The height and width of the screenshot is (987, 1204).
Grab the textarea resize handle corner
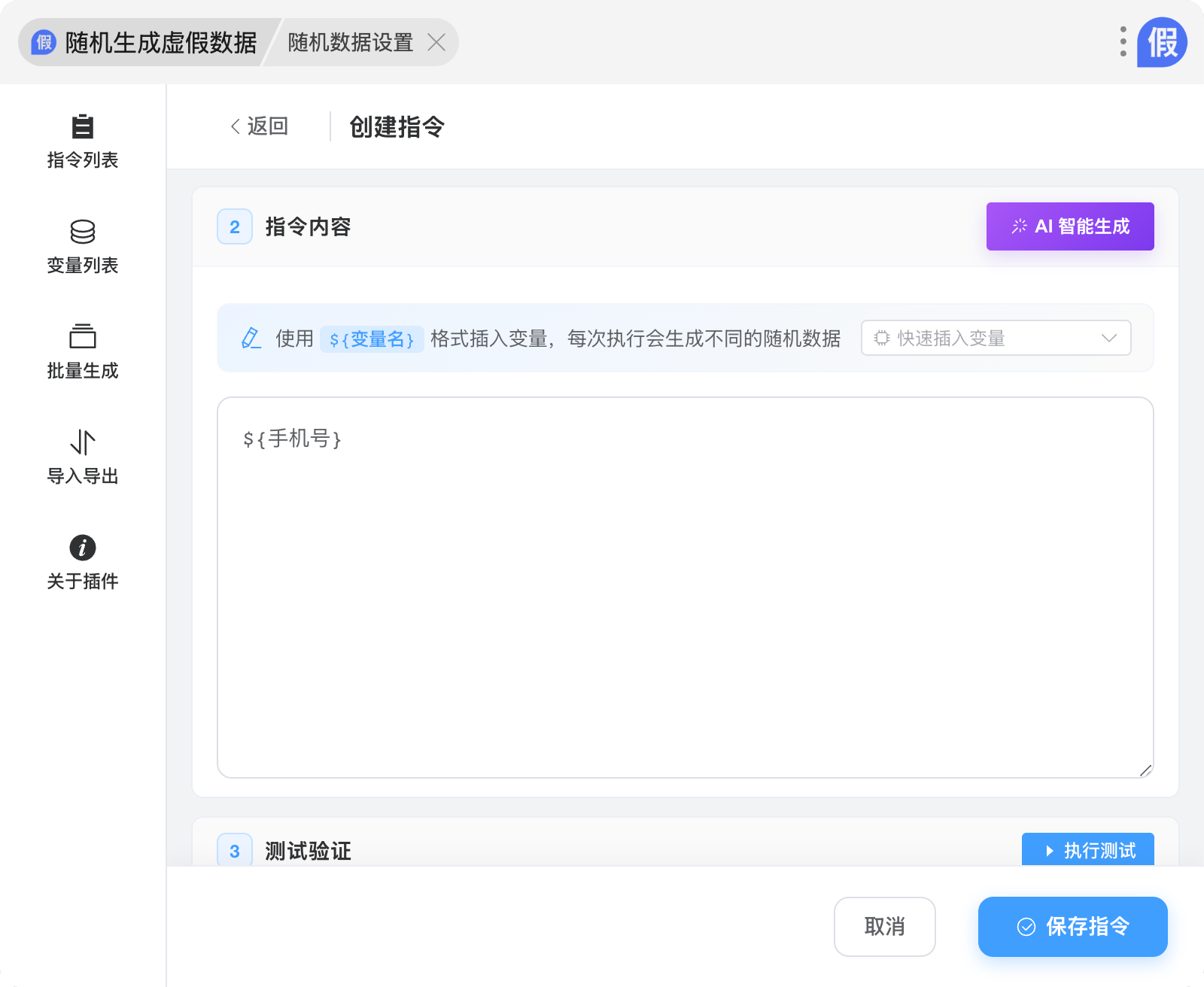point(1145,770)
